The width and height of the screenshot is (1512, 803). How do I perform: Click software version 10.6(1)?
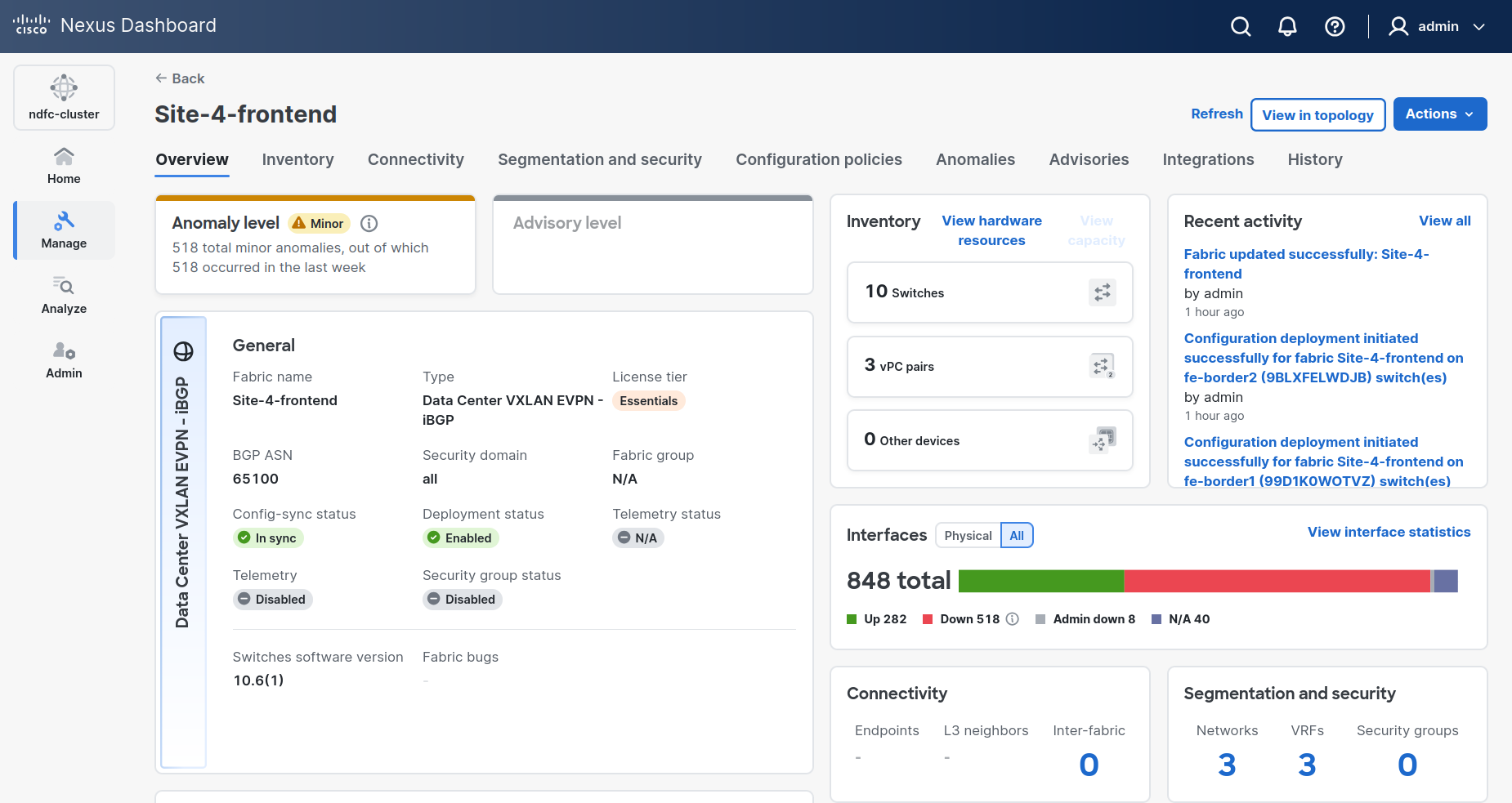(x=258, y=680)
